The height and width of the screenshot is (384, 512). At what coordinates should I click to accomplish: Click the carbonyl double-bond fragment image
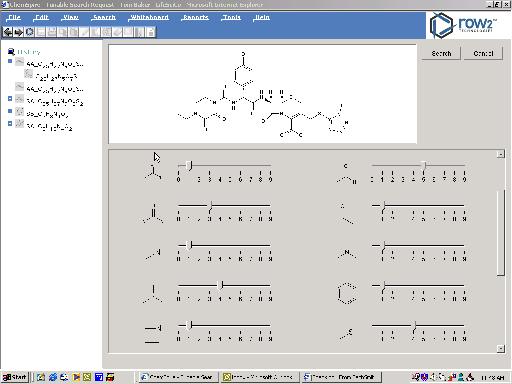(153, 213)
